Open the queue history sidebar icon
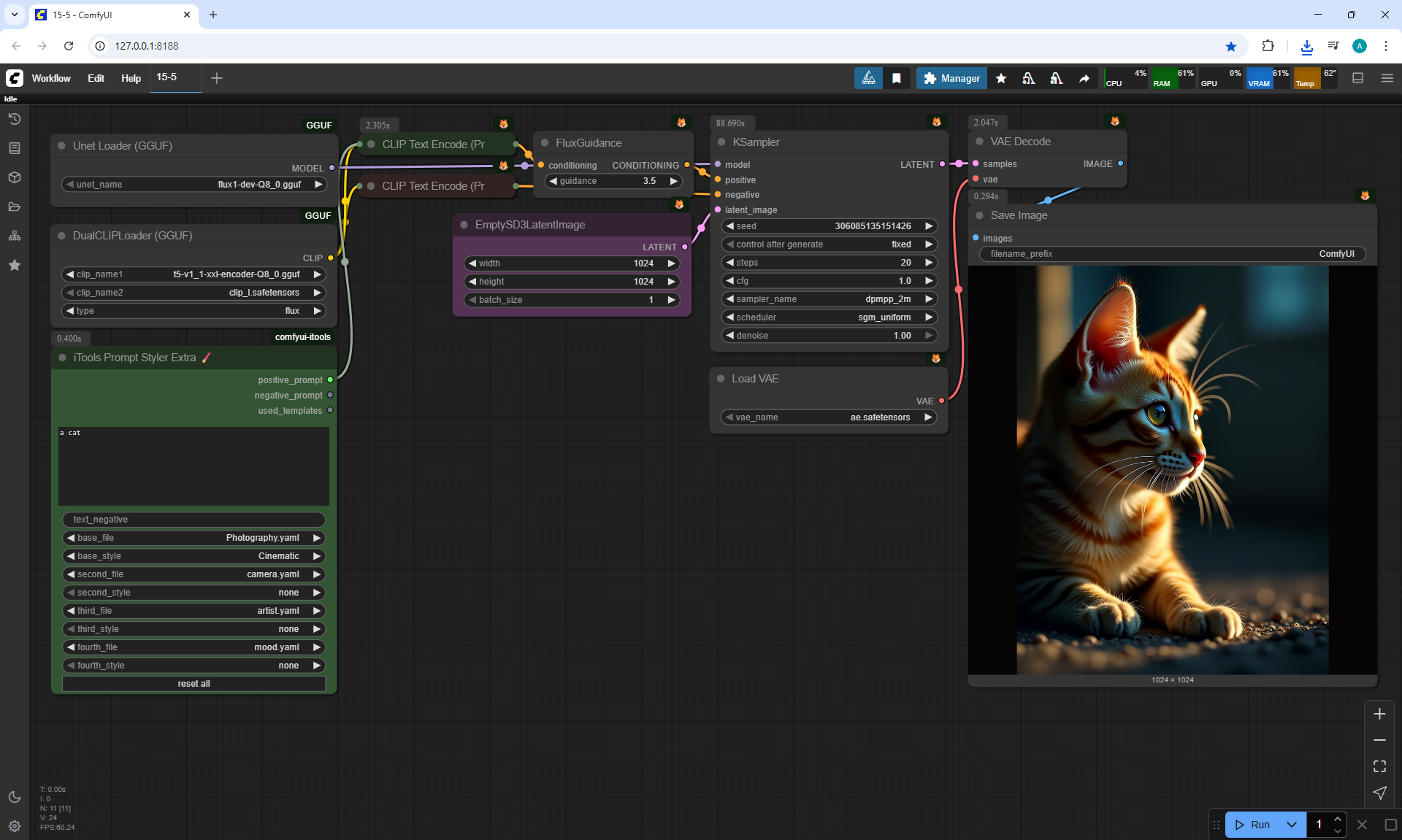This screenshot has width=1402, height=840. click(x=14, y=119)
